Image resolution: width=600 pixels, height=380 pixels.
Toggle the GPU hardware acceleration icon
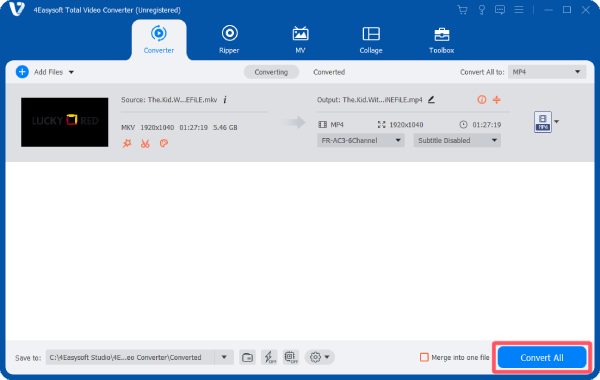point(291,357)
